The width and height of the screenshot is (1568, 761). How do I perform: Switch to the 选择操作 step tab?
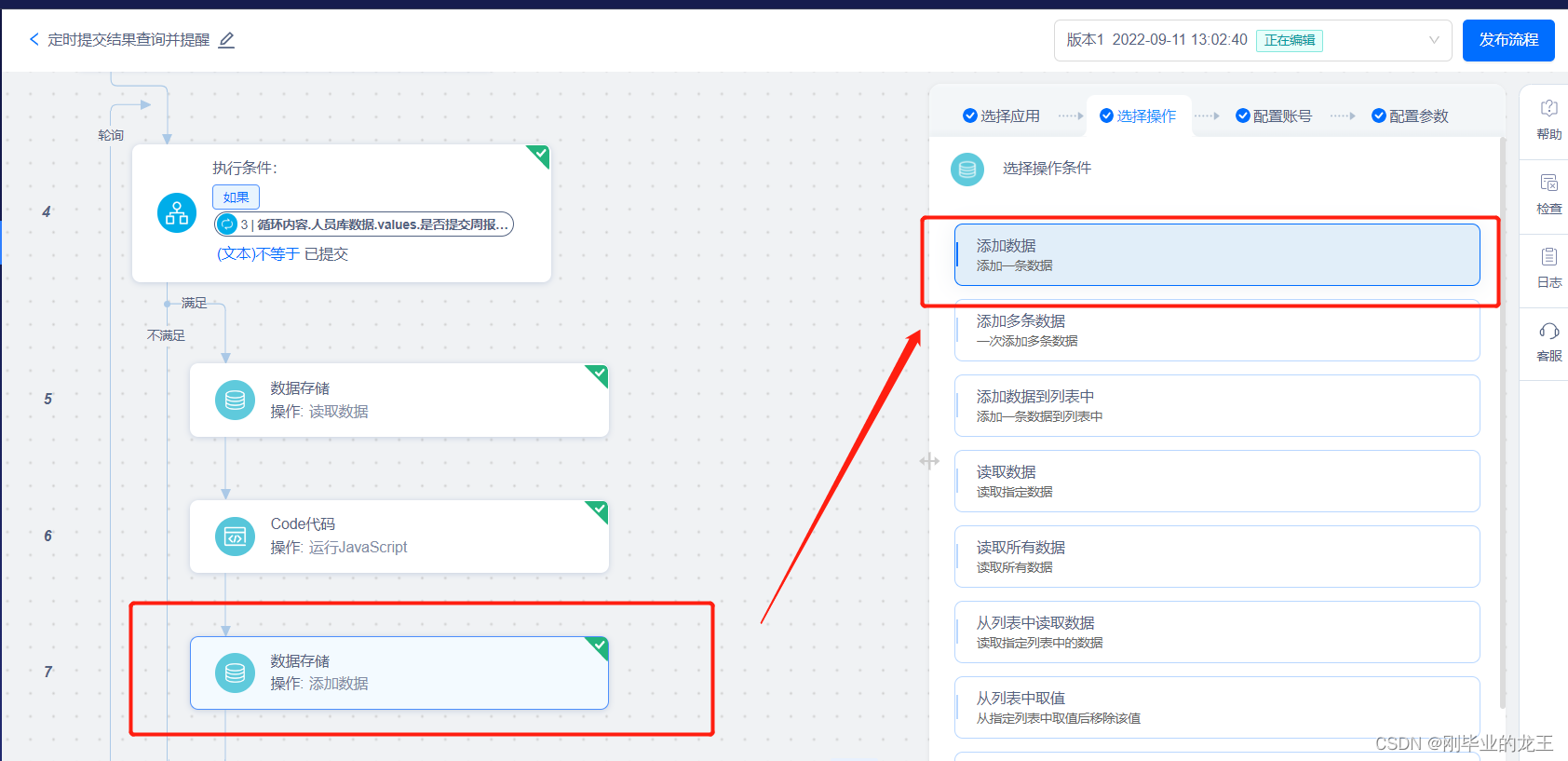pos(1138,116)
